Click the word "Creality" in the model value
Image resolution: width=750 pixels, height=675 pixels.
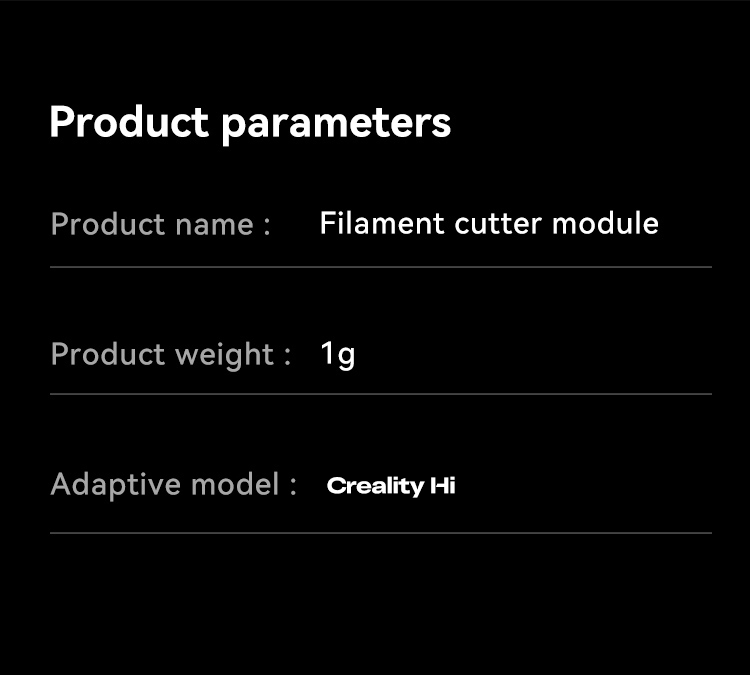coord(375,487)
